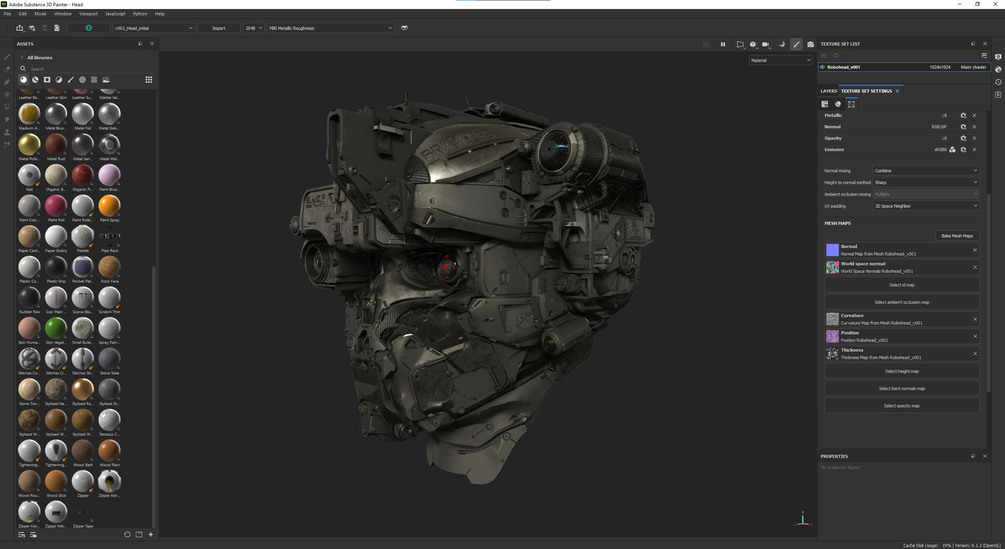
Task: Open the UV padding dropdown
Action: 925,206
